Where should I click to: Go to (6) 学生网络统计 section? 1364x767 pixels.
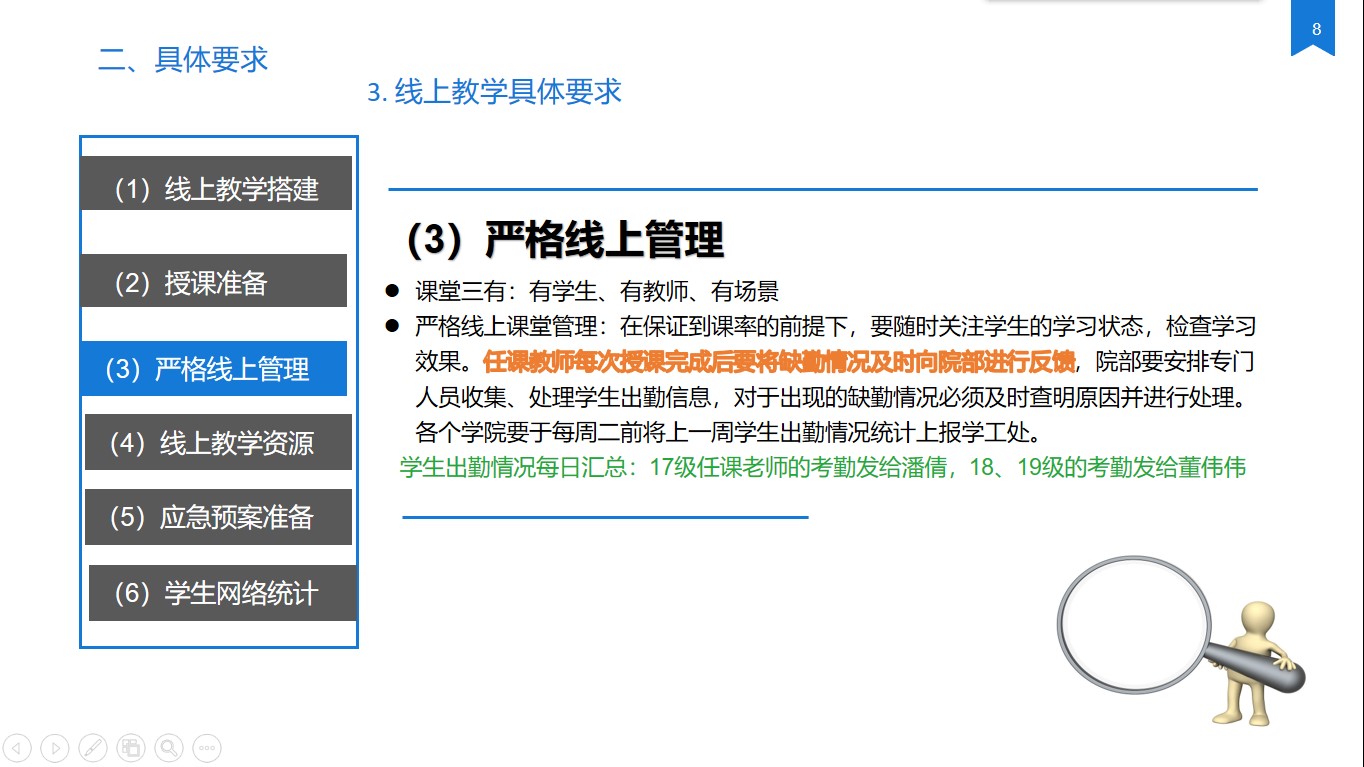[x=222, y=593]
